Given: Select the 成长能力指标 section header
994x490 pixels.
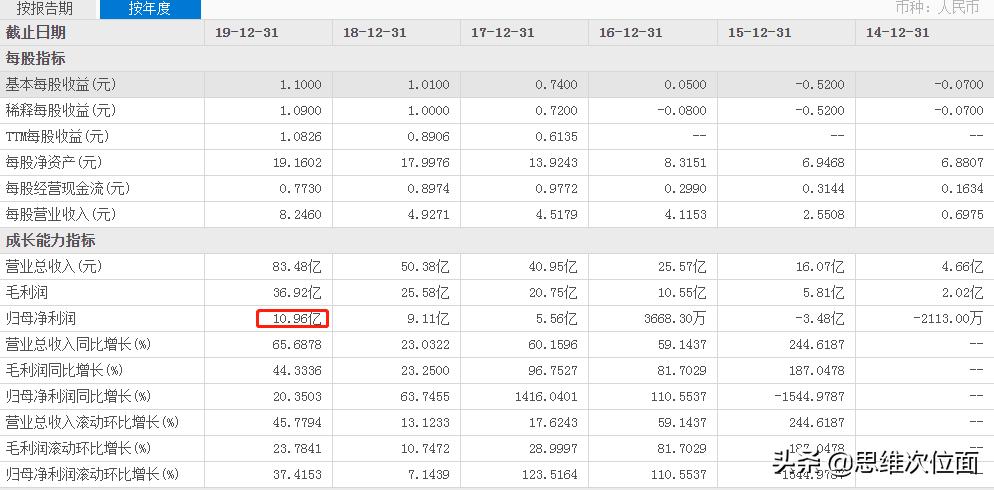Looking at the screenshot, I should pyautogui.click(x=51, y=241).
